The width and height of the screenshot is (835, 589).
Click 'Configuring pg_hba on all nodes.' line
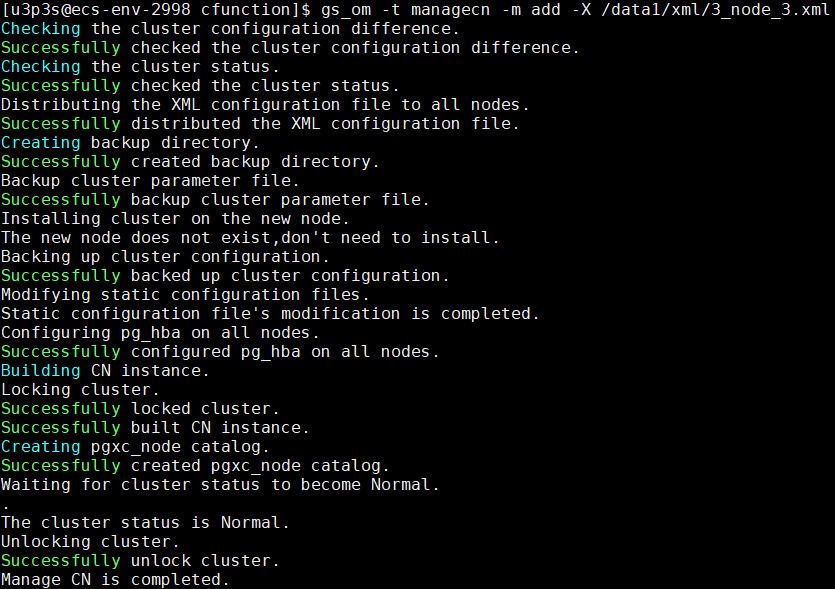[160, 333]
